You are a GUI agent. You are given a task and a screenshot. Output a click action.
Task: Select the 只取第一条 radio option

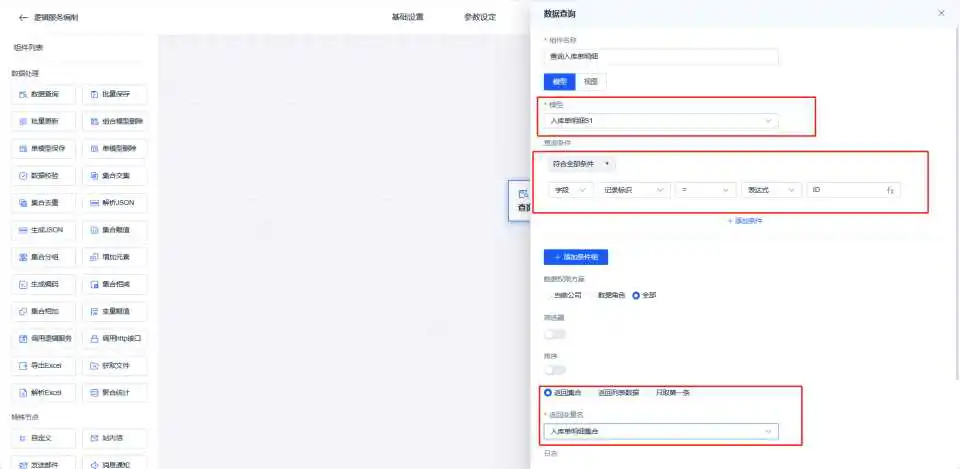click(x=669, y=392)
